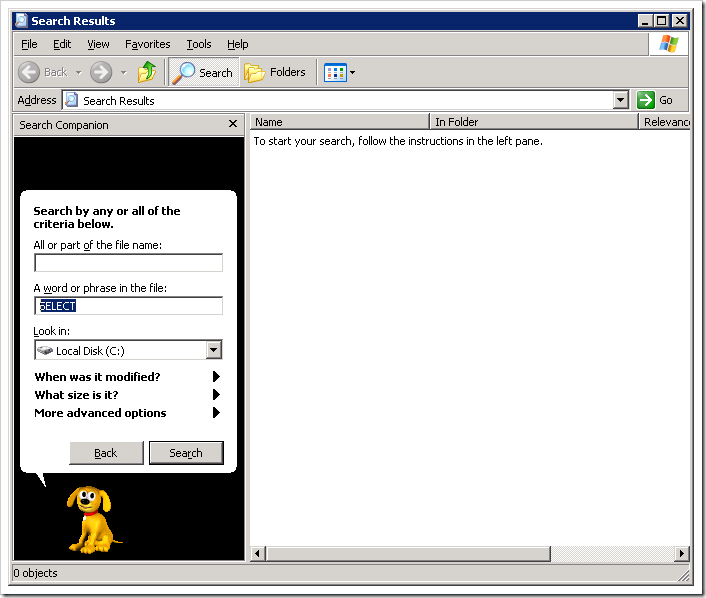Screen dimensions: 706x598
Task: Open the File menu
Action: click(29, 44)
